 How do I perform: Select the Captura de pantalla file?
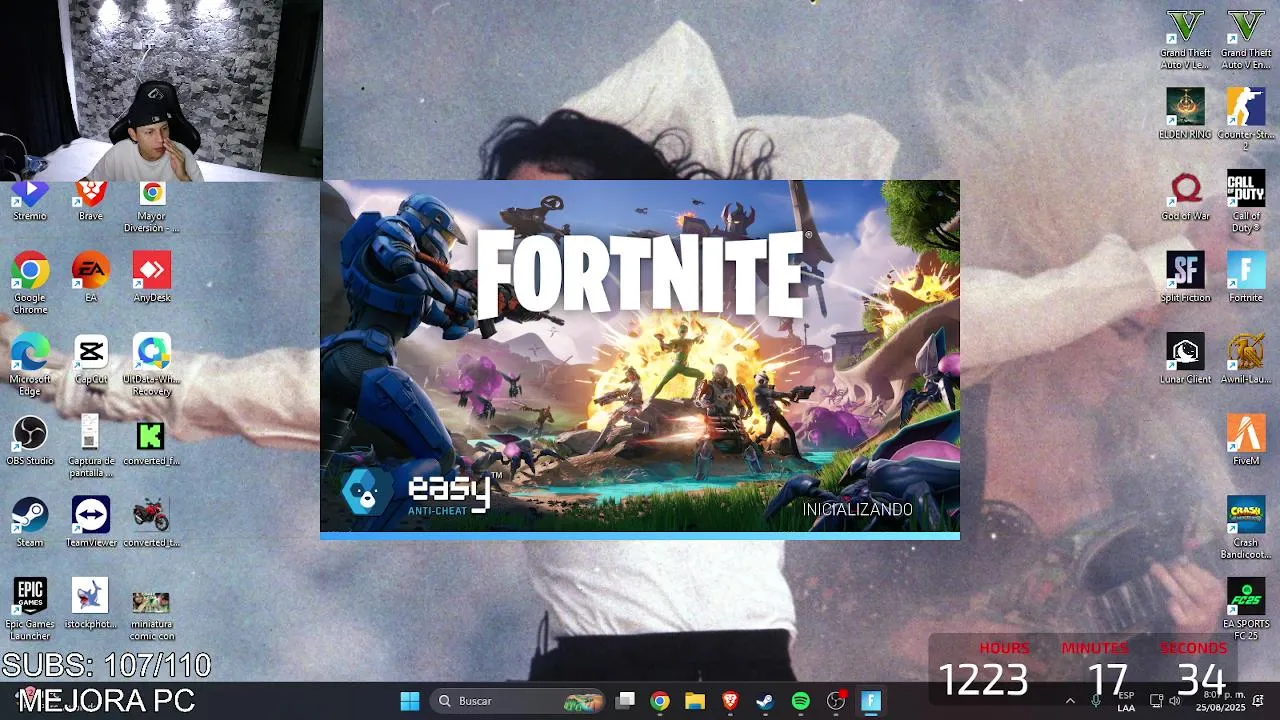pos(91,447)
